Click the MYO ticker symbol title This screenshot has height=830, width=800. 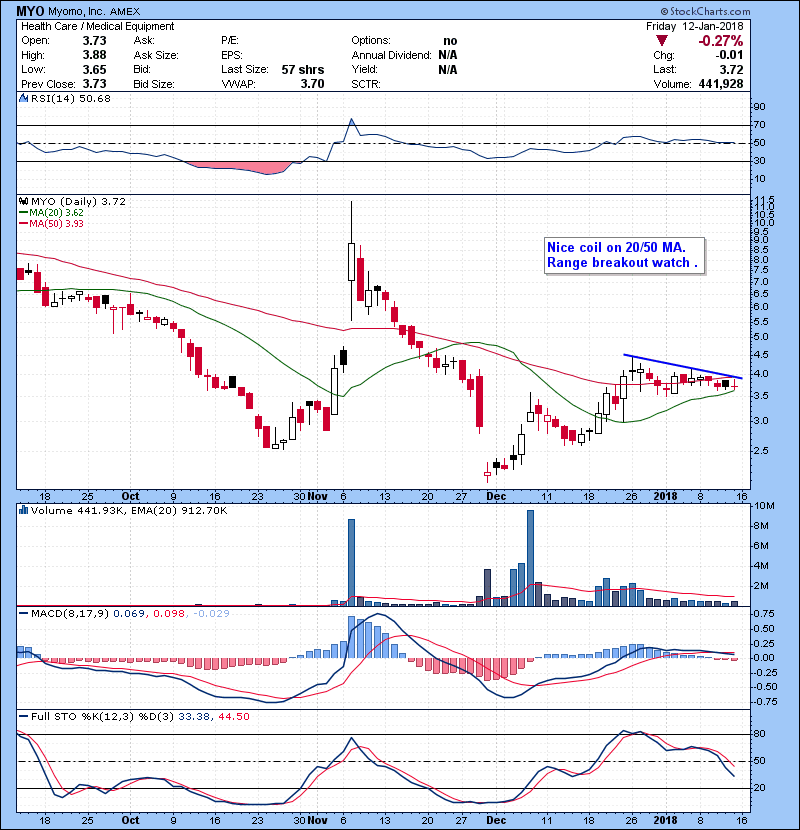tap(30, 11)
